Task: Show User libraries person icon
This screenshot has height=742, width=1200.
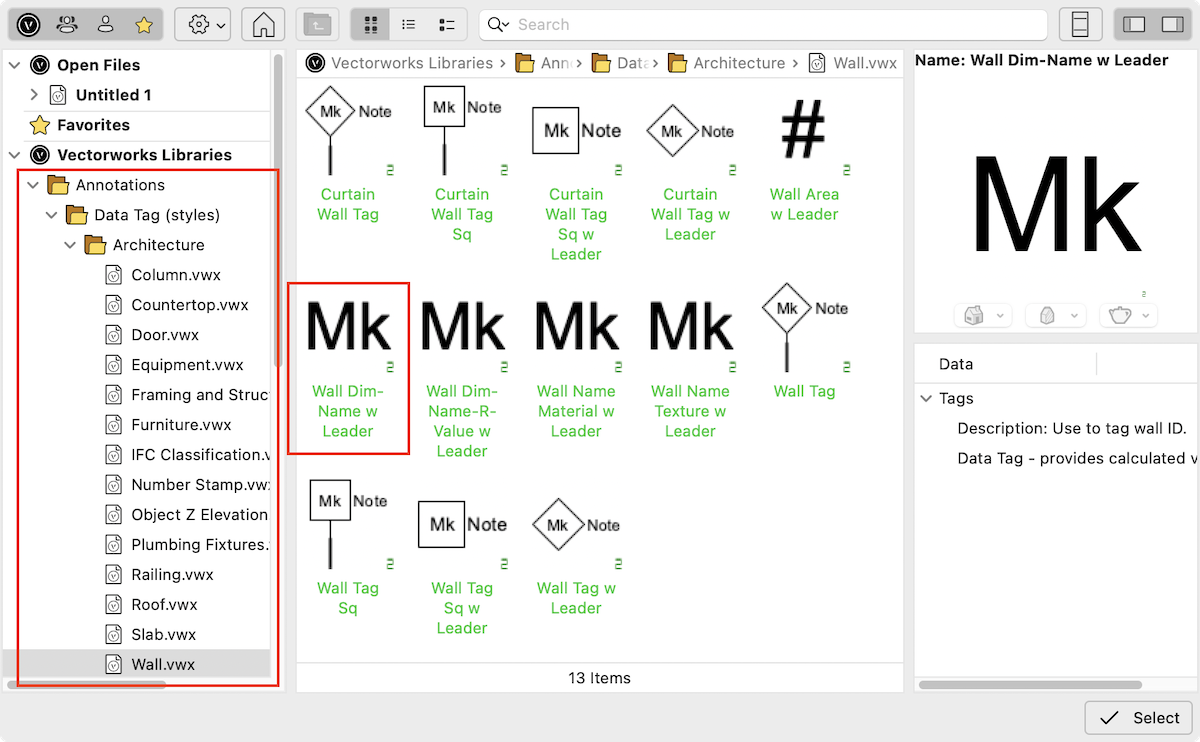Action: click(x=105, y=25)
